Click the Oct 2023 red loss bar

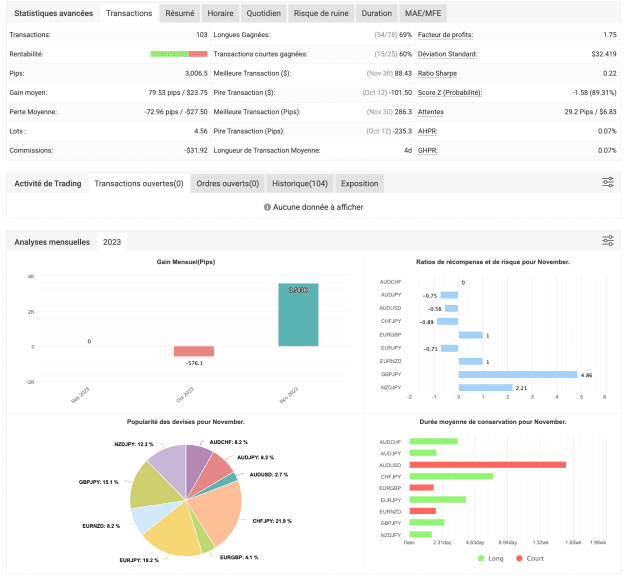pos(194,351)
